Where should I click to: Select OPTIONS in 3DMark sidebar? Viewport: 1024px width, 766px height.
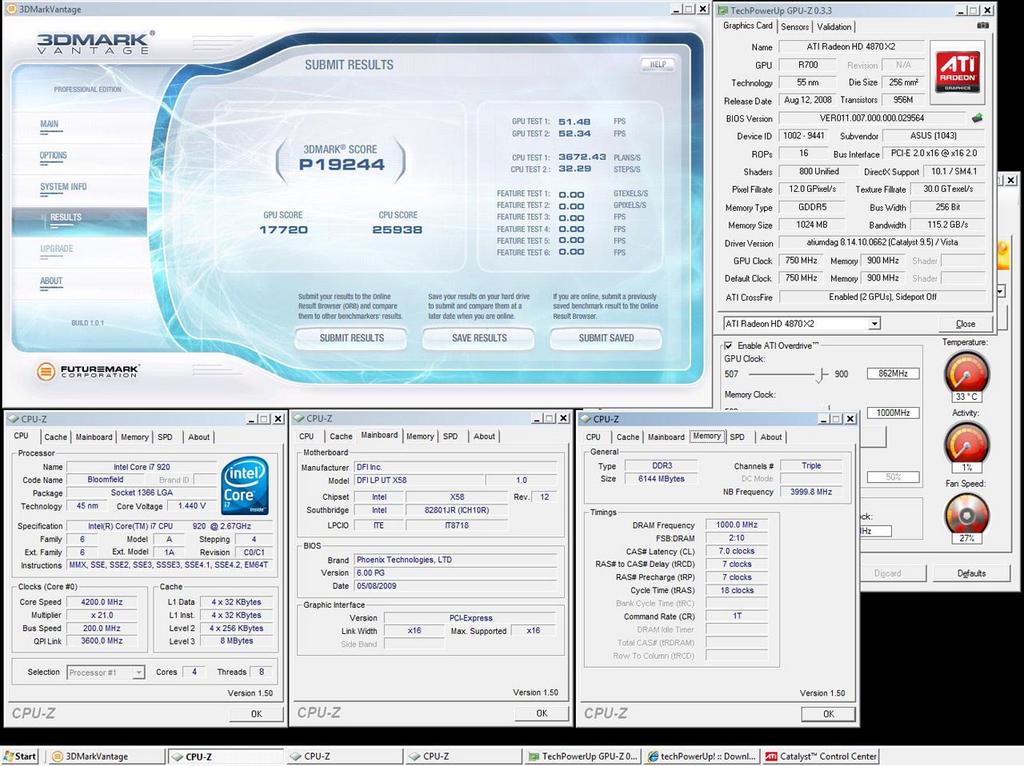pyautogui.click(x=53, y=155)
